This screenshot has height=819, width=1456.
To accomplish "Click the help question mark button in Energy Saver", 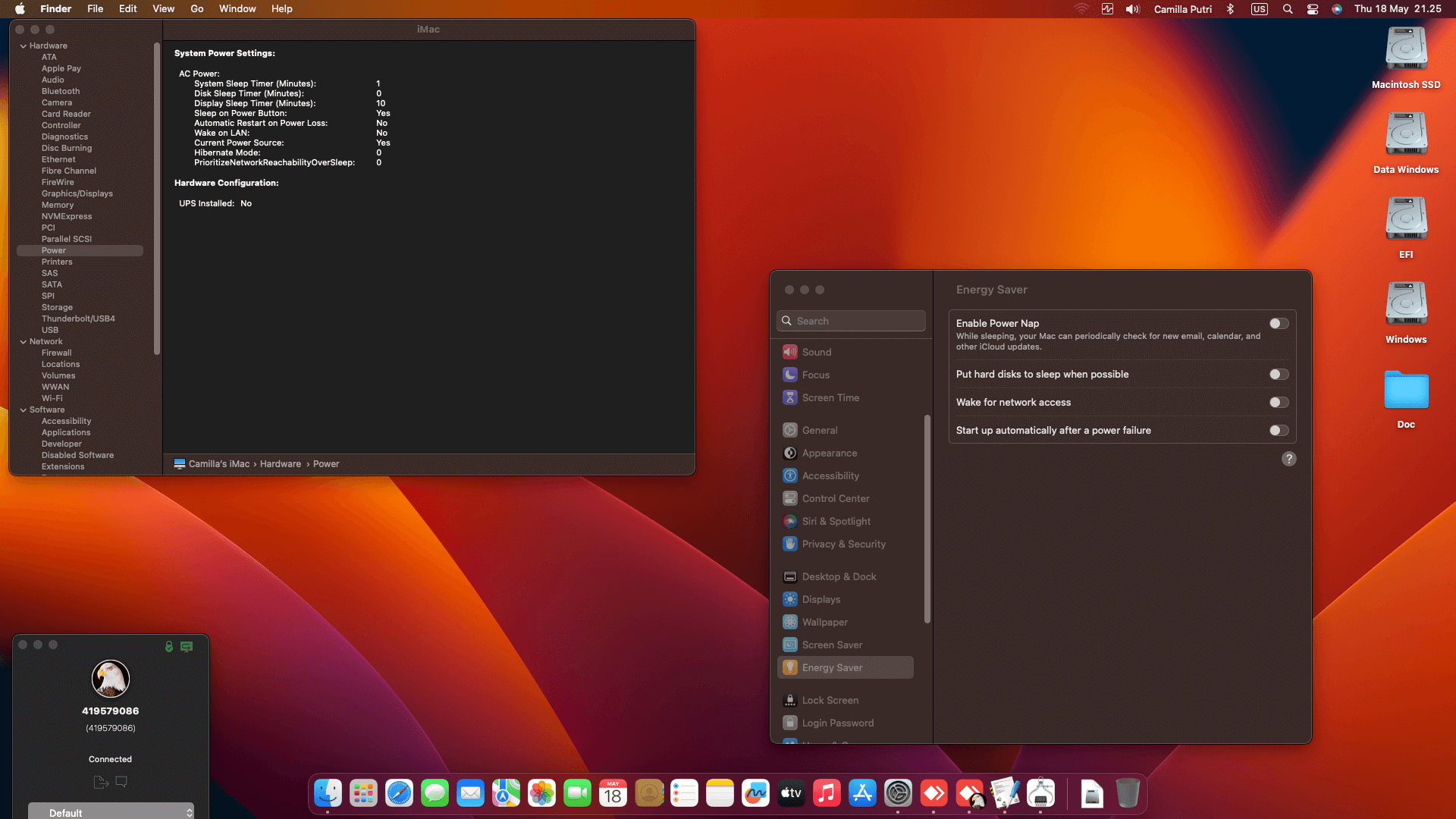I will click(1288, 459).
